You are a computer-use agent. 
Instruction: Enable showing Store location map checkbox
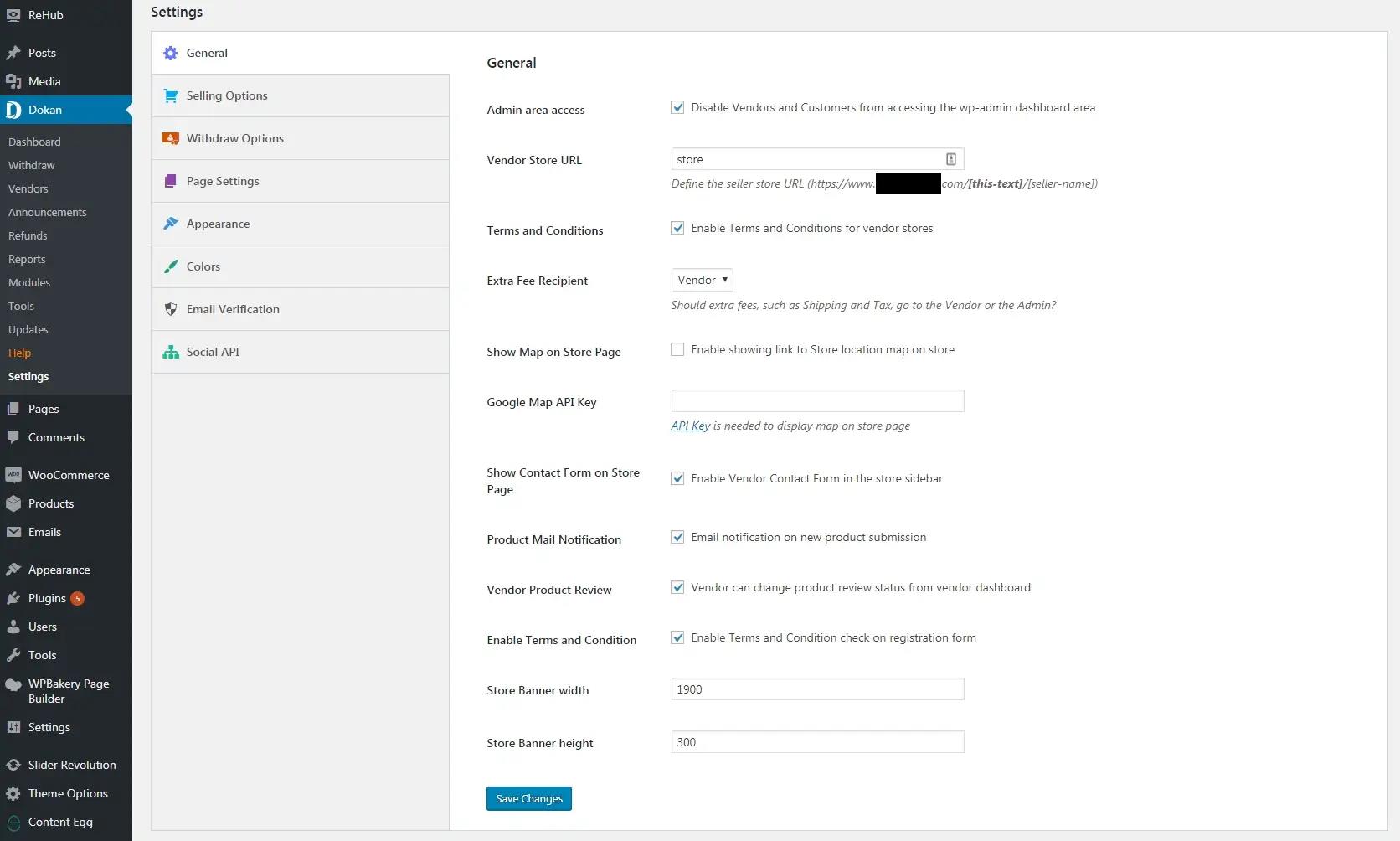(677, 349)
